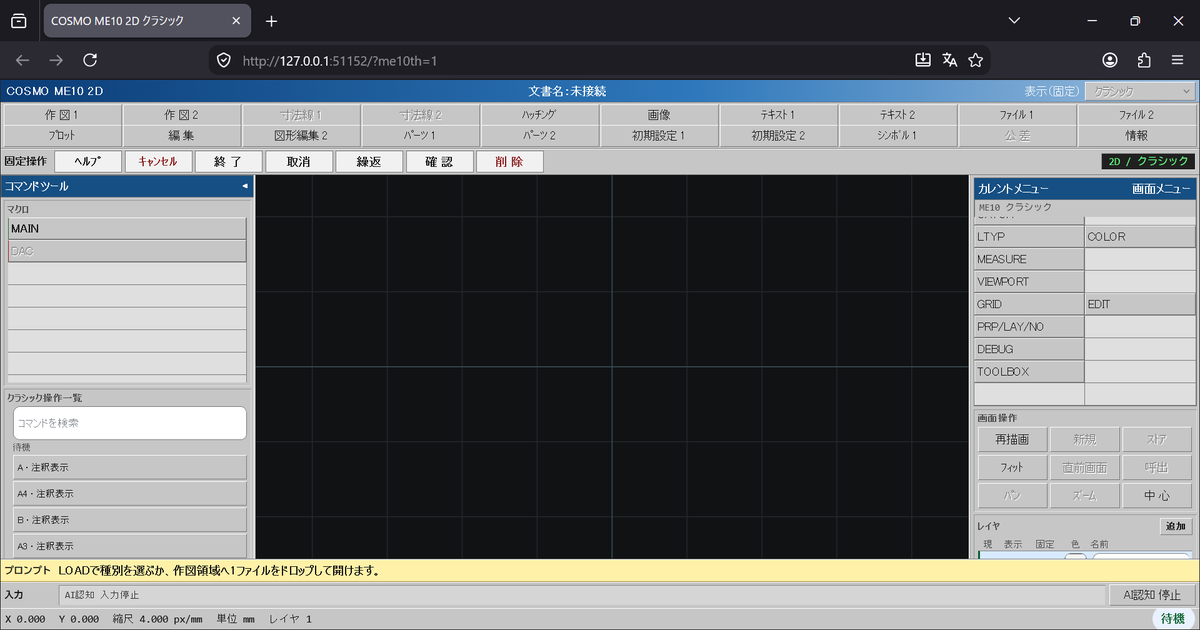Image resolution: width=1200 pixels, height=630 pixels.
Task: Click the フィット fit-view button
Action: click(x=1012, y=467)
